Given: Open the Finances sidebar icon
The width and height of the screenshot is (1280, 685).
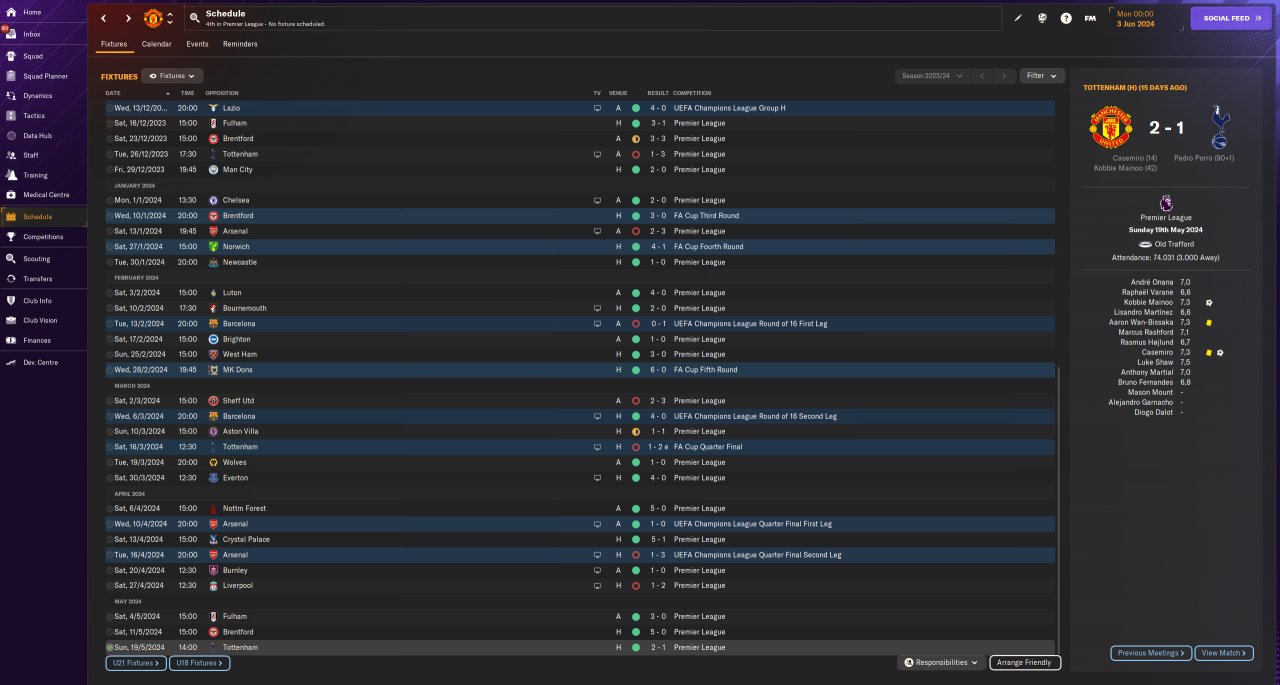Looking at the screenshot, I should [10, 341].
